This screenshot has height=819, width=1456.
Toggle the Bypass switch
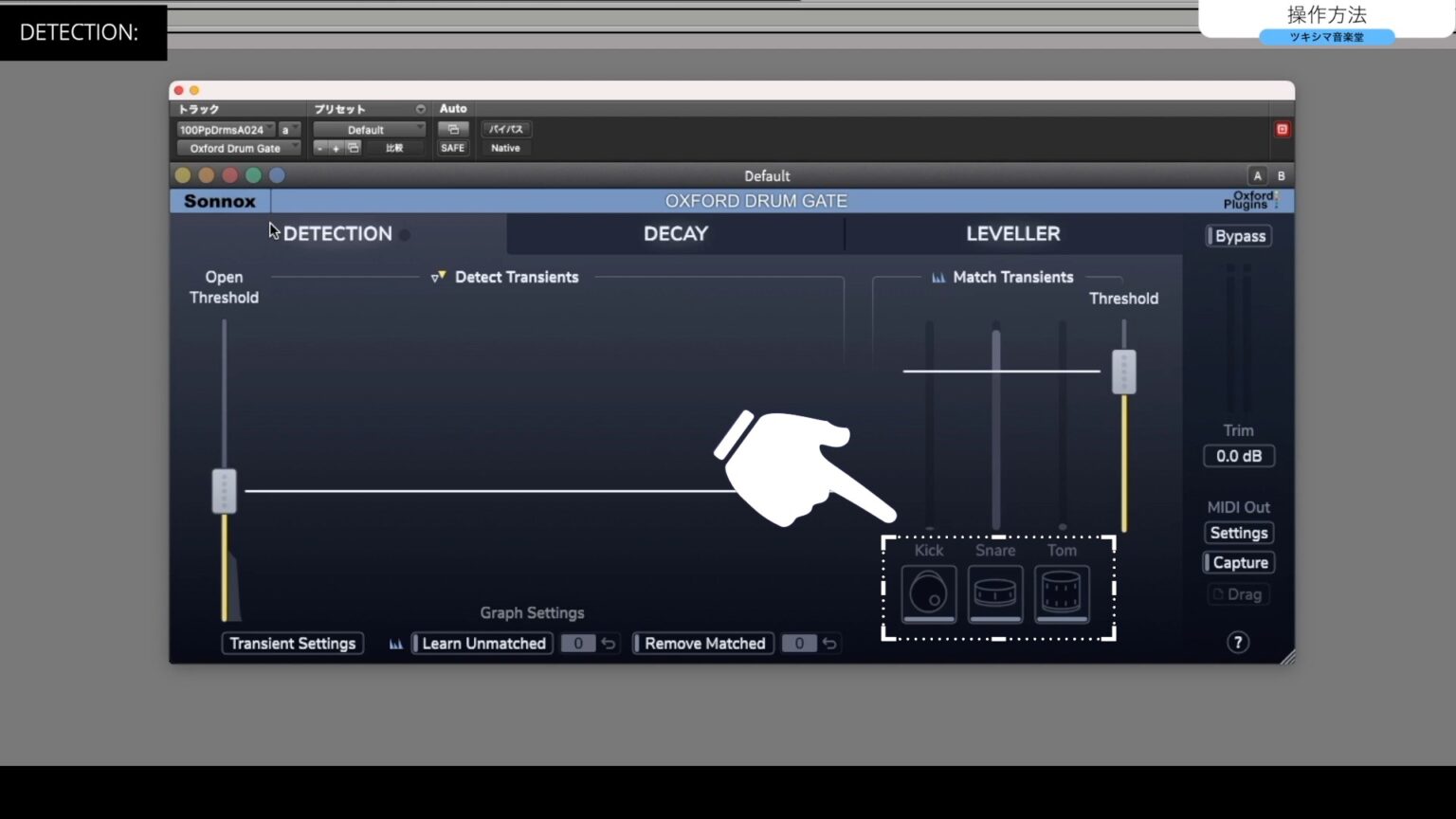1238,235
